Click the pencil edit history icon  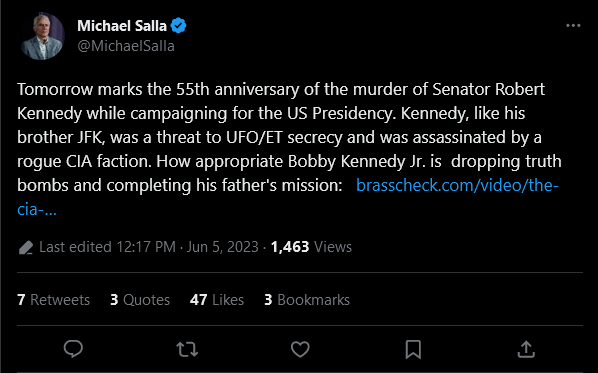pos(26,248)
